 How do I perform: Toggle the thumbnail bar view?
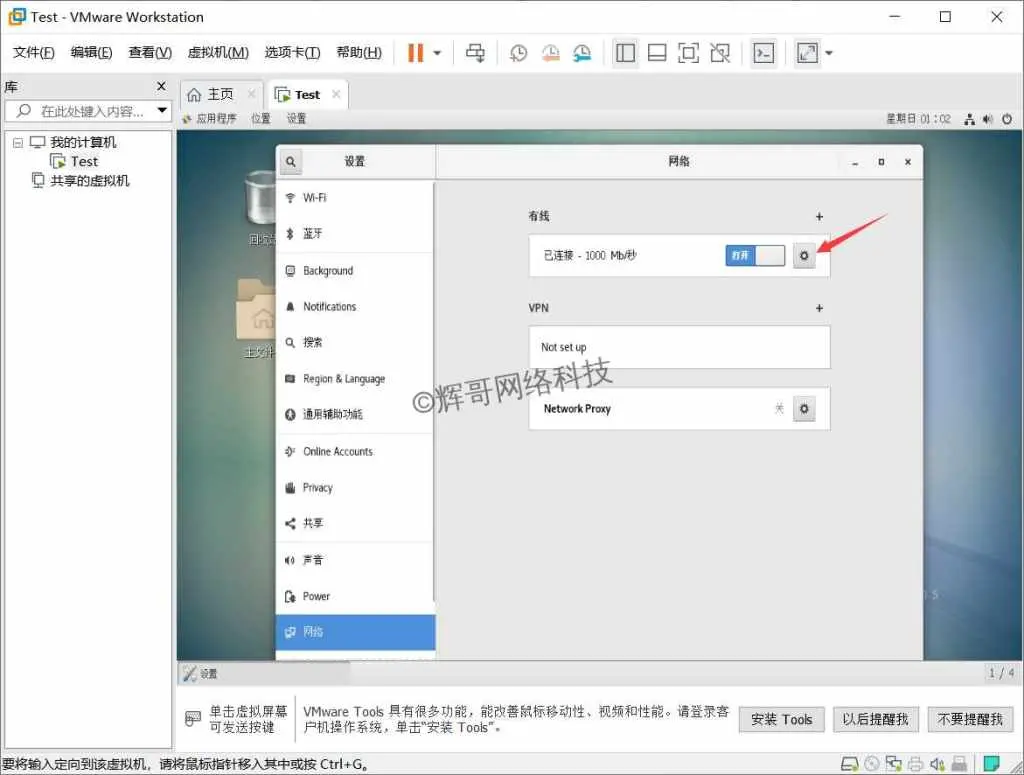point(657,53)
